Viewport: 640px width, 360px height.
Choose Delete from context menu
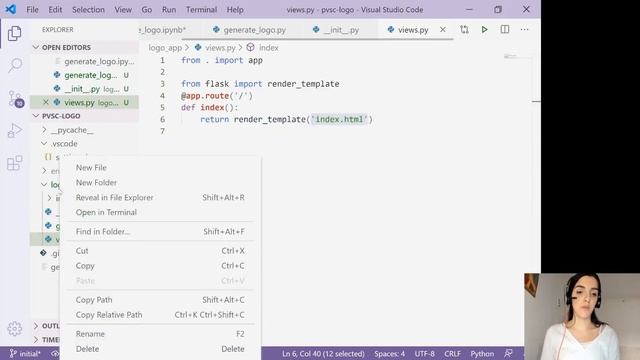point(160,349)
